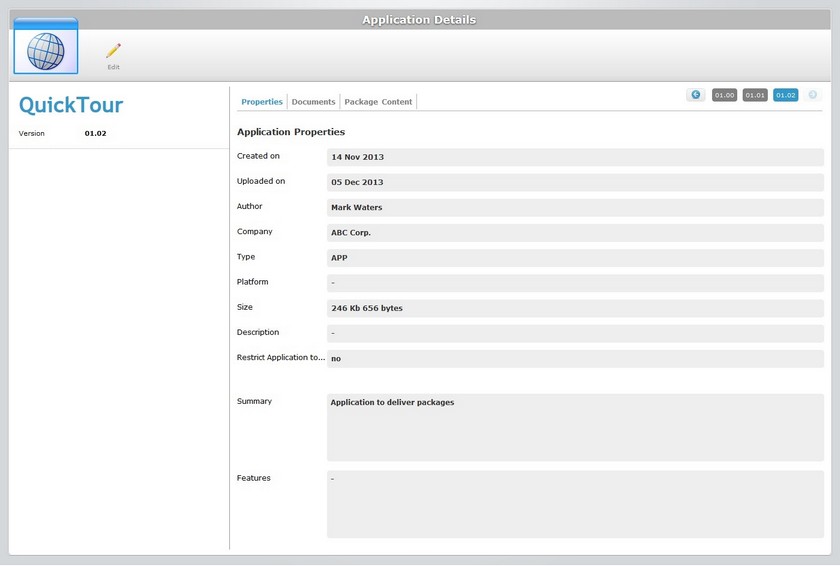The height and width of the screenshot is (566, 840).
Task: Click the Size field 246 Kb 656 bytes
Action: click(575, 308)
